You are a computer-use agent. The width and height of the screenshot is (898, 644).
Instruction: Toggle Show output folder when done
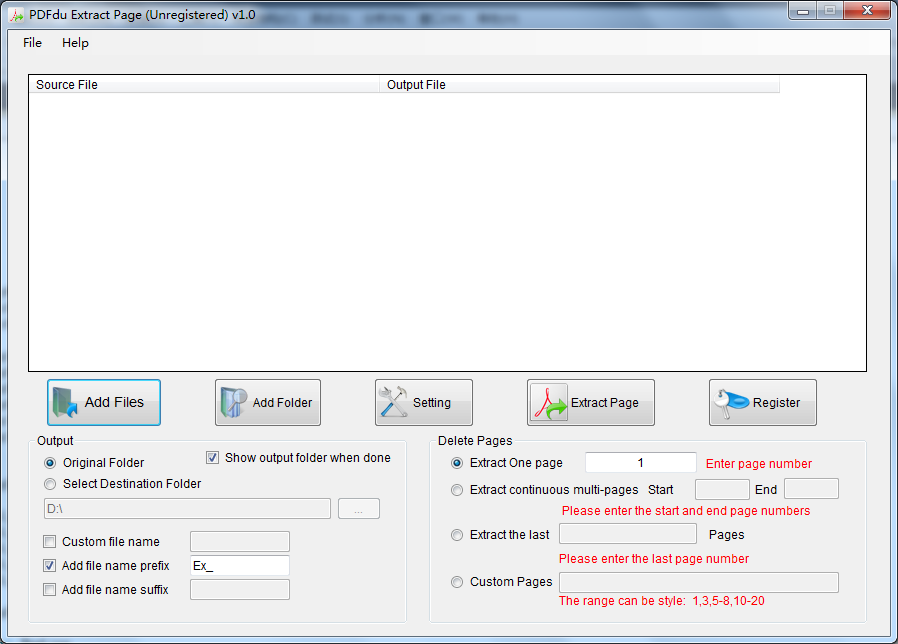click(212, 458)
